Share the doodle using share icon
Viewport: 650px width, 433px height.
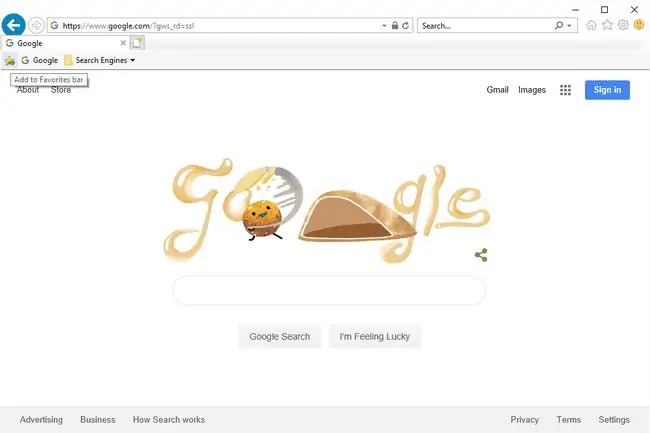coord(481,255)
